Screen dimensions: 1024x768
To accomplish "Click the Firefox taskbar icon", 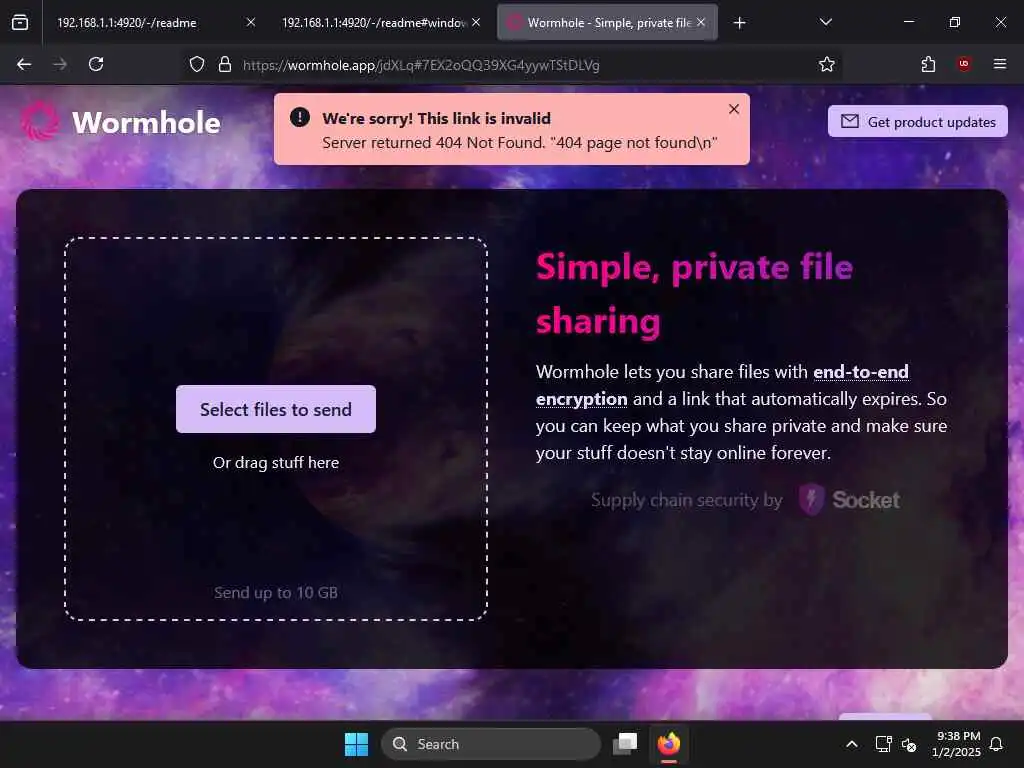I will click(x=669, y=744).
